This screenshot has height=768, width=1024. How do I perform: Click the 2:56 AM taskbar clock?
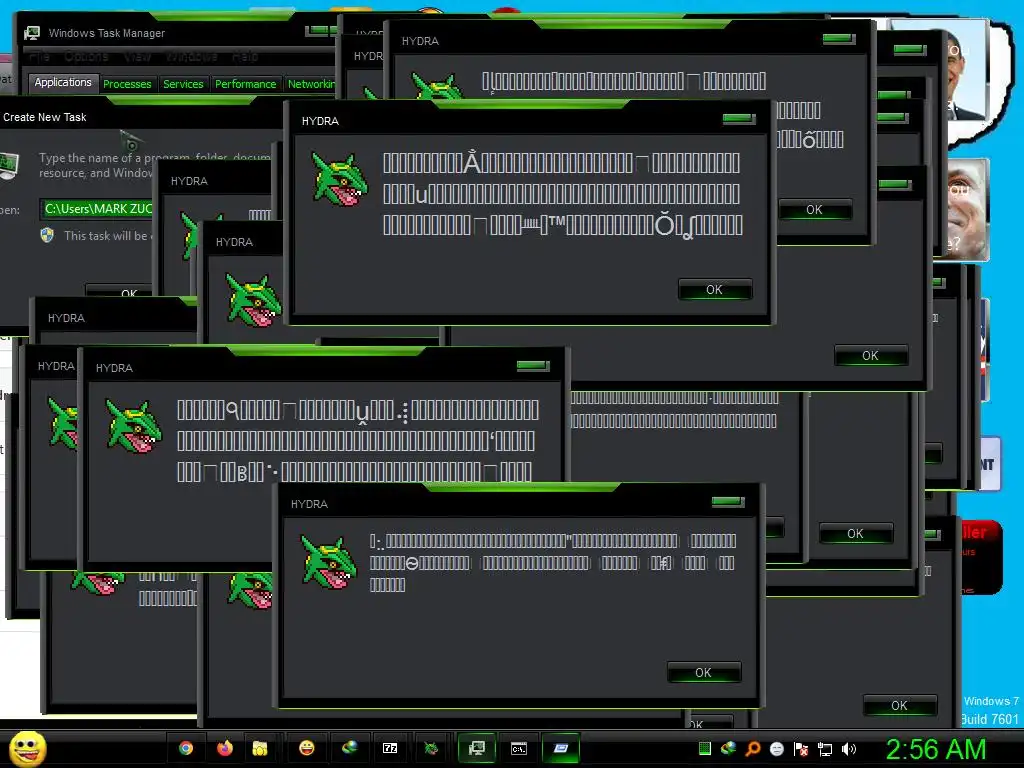[x=936, y=749]
